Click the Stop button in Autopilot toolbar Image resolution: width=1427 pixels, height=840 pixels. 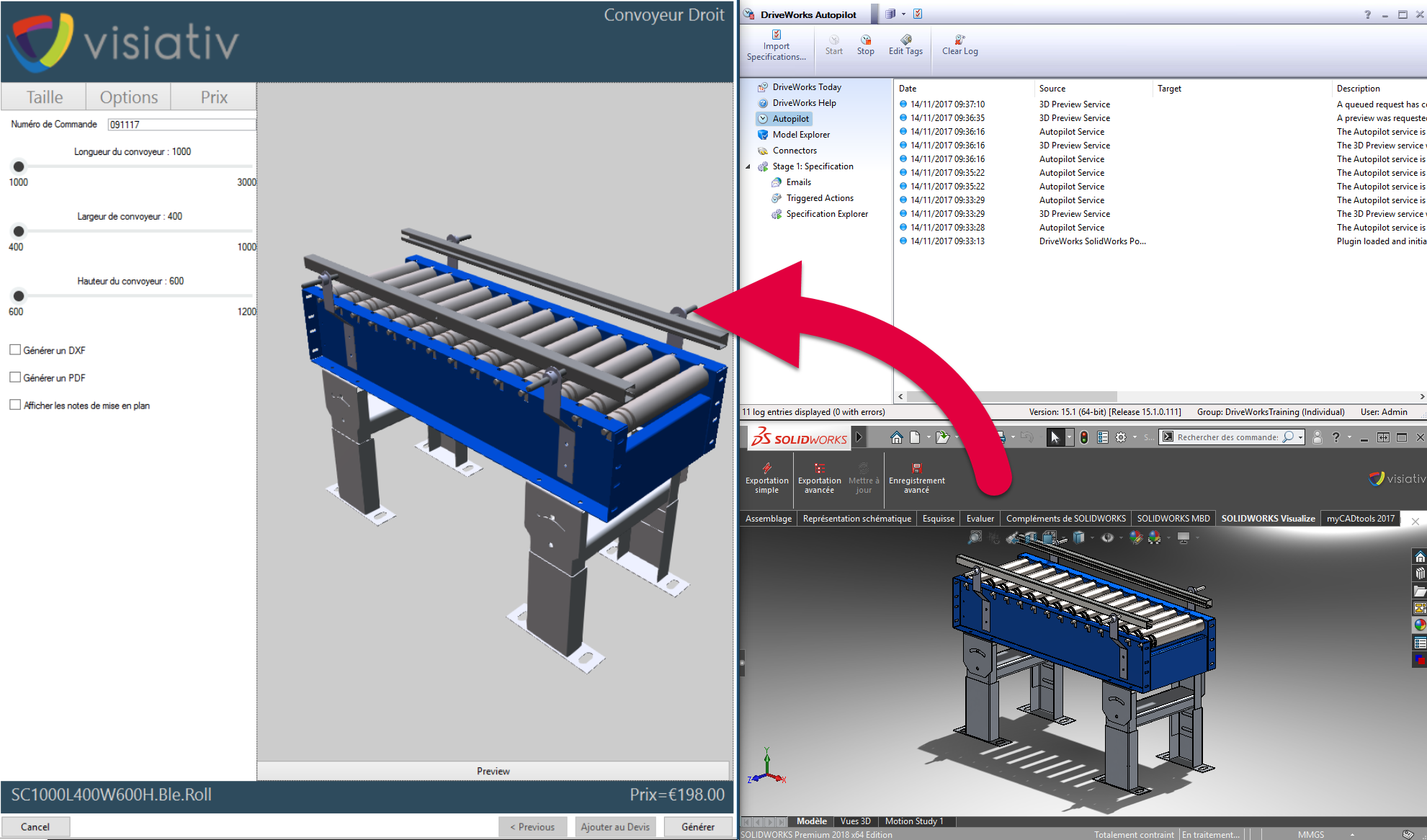[865, 45]
